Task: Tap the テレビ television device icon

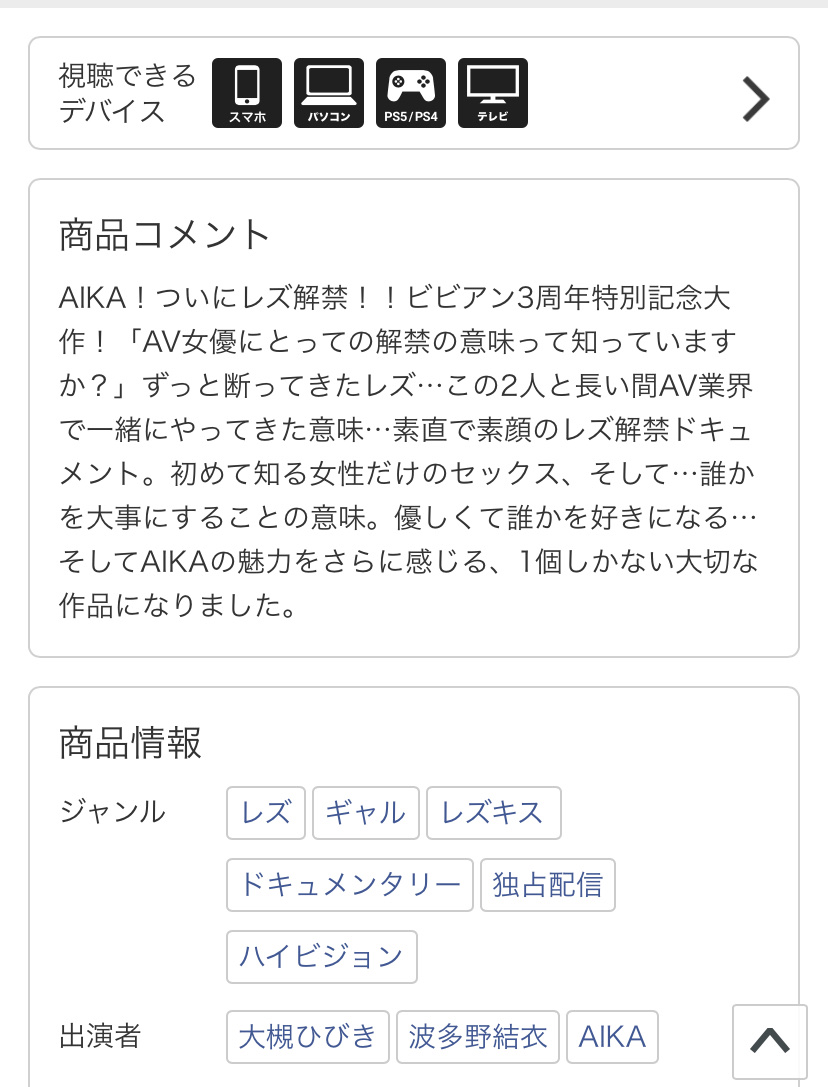Action: [x=493, y=93]
